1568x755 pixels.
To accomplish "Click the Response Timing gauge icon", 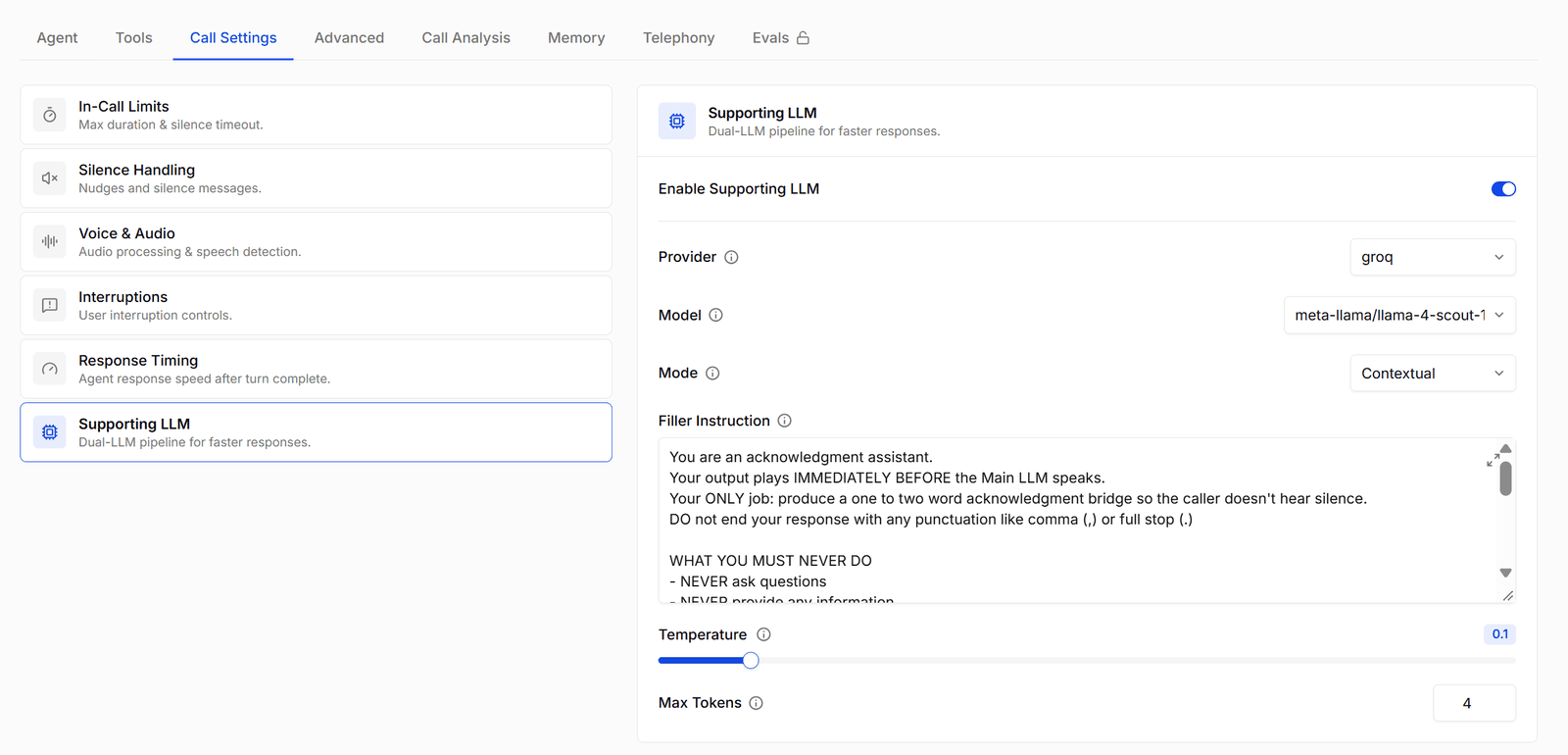I will click(x=50, y=369).
